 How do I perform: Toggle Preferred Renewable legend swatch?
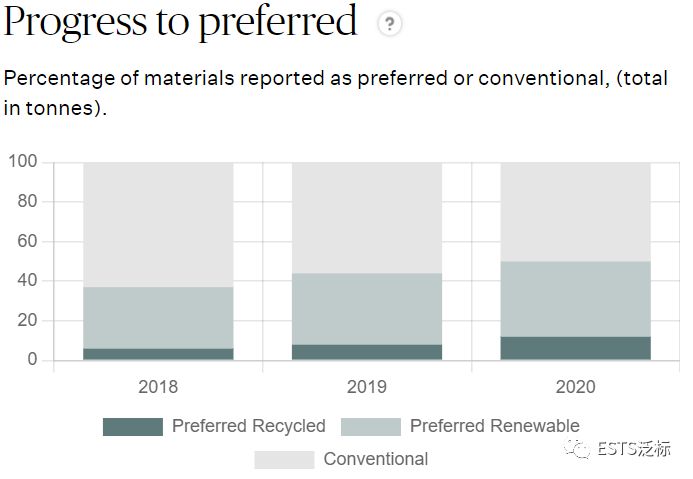371,427
